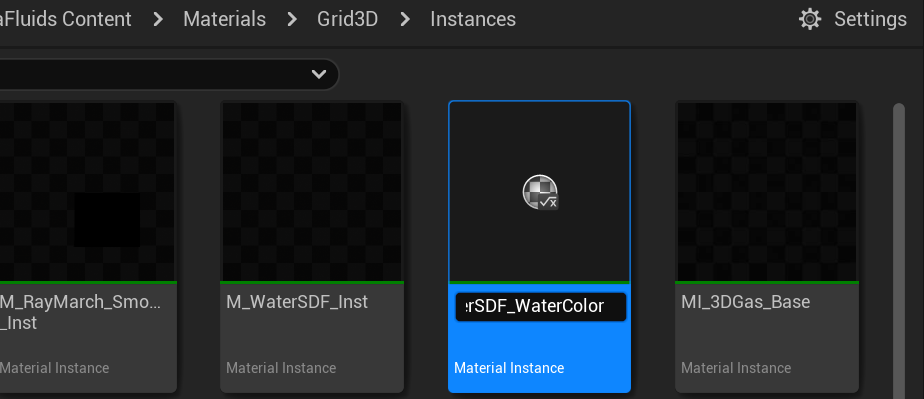The width and height of the screenshot is (924, 399).
Task: Click the vertical scrollbar of the asset view
Action: coord(899,250)
